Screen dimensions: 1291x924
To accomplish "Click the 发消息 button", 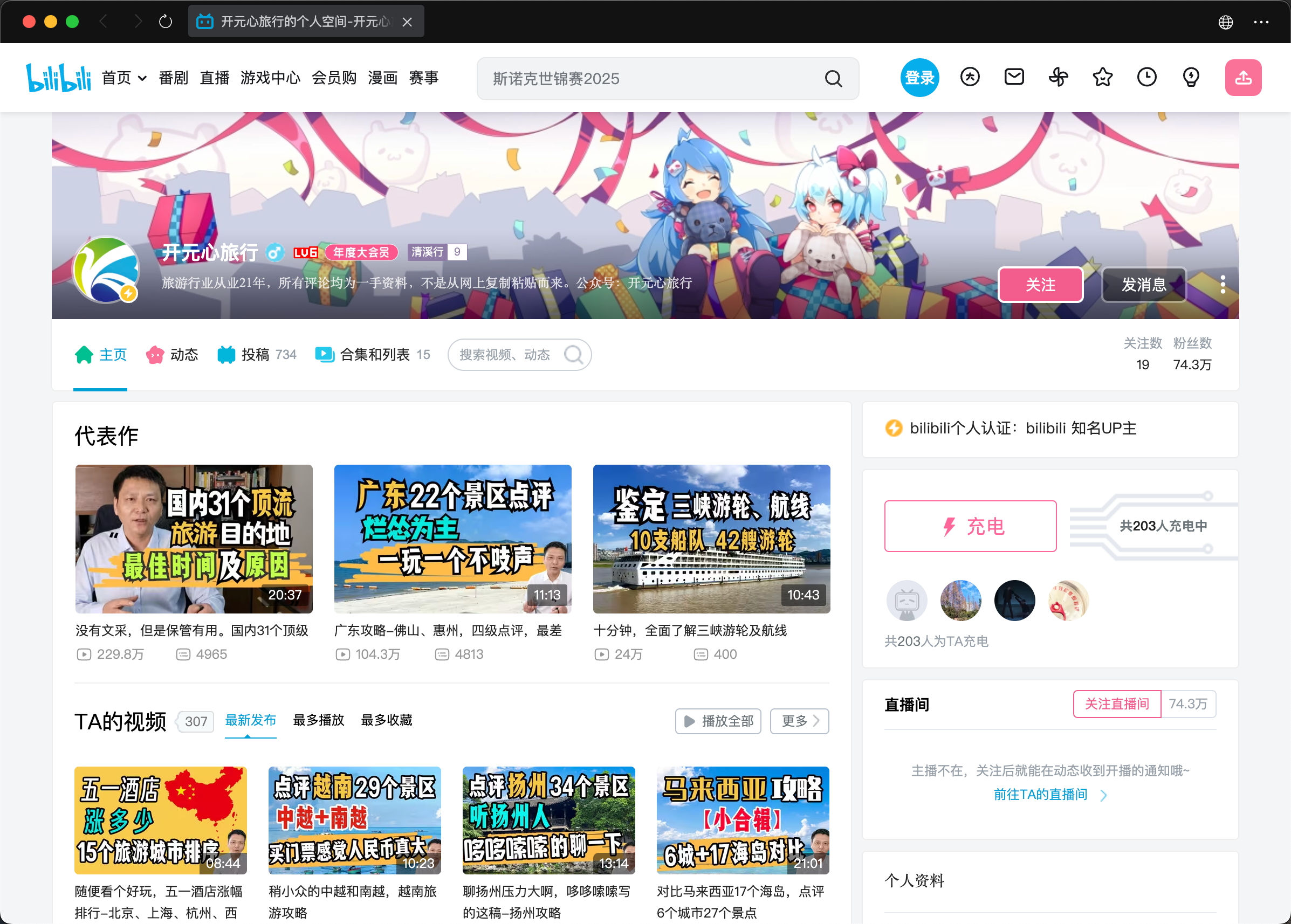I will pos(1144,285).
